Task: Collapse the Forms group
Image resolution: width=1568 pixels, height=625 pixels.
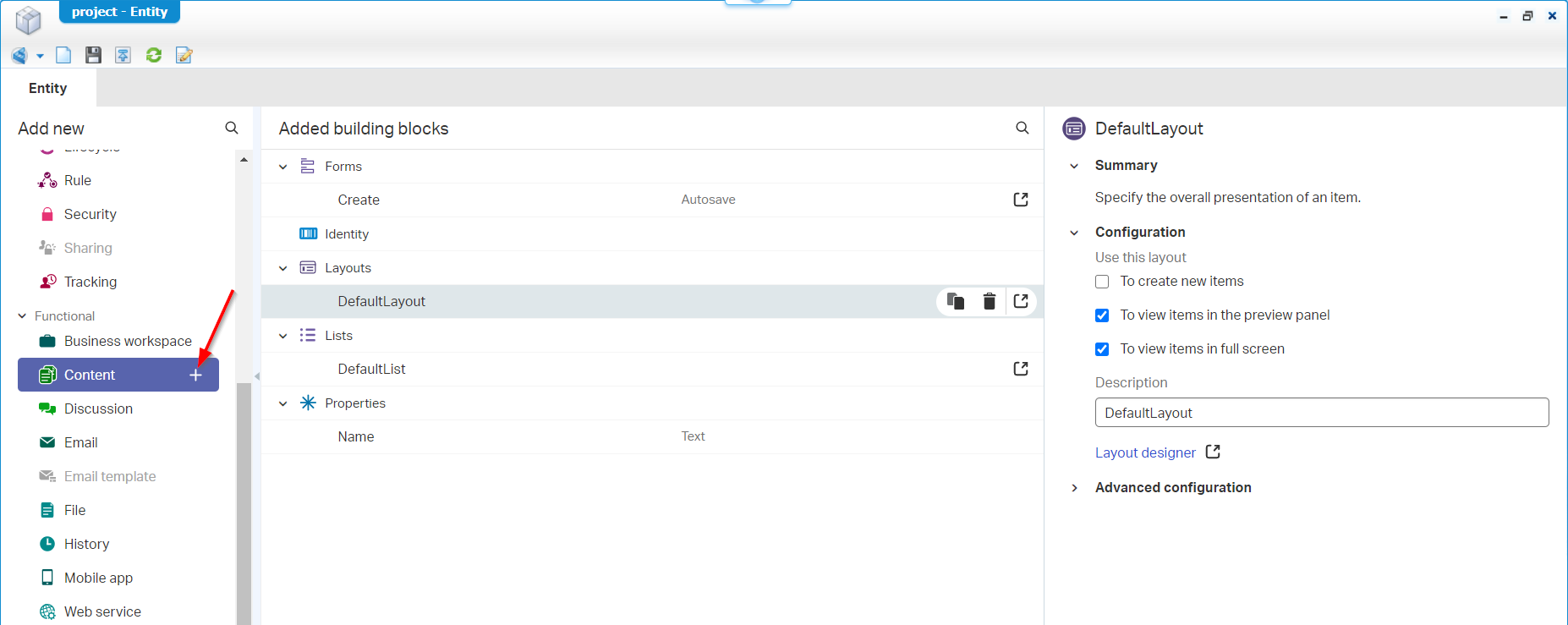Action: [x=283, y=167]
